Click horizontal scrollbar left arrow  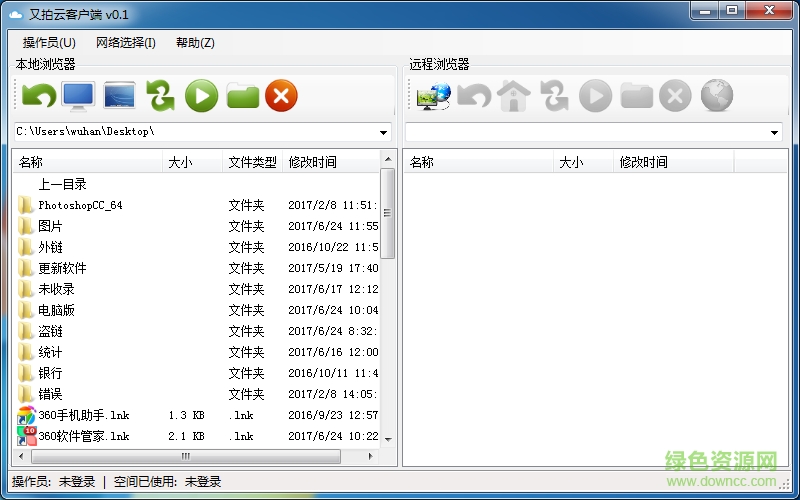tap(21, 456)
